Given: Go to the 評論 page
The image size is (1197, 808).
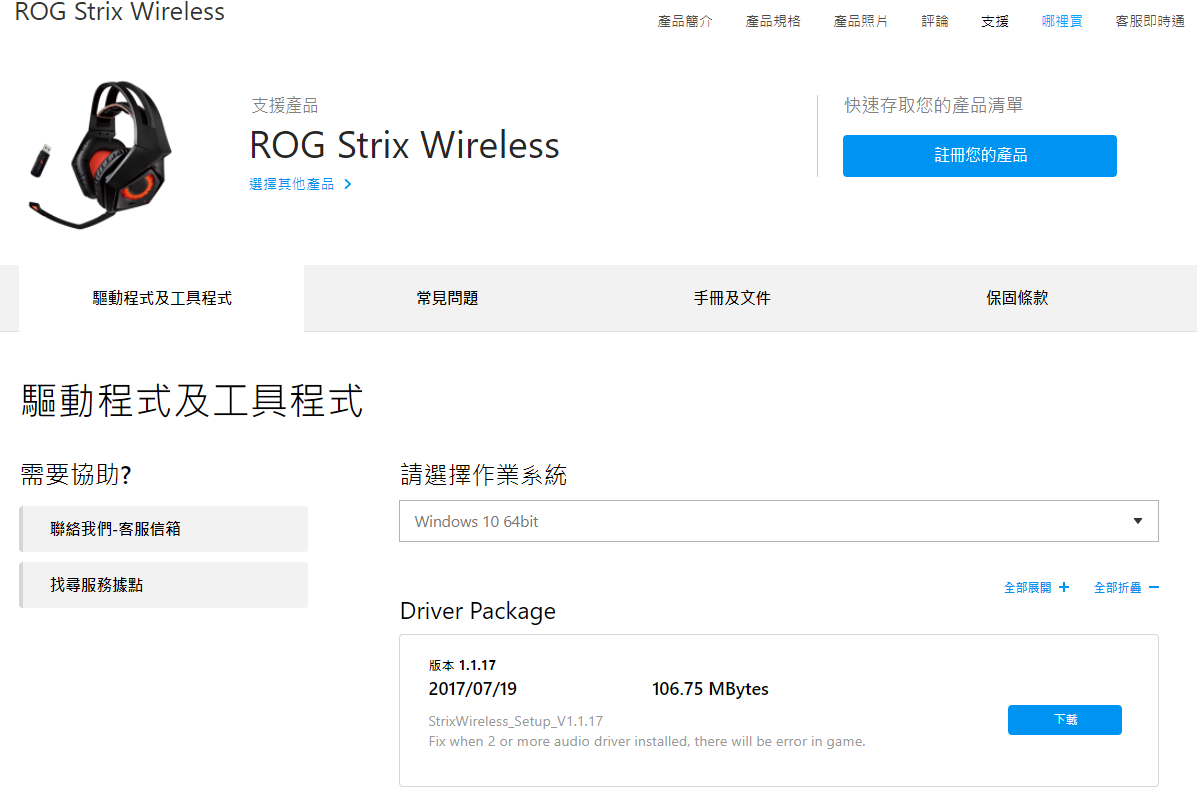Looking at the screenshot, I should [x=934, y=21].
